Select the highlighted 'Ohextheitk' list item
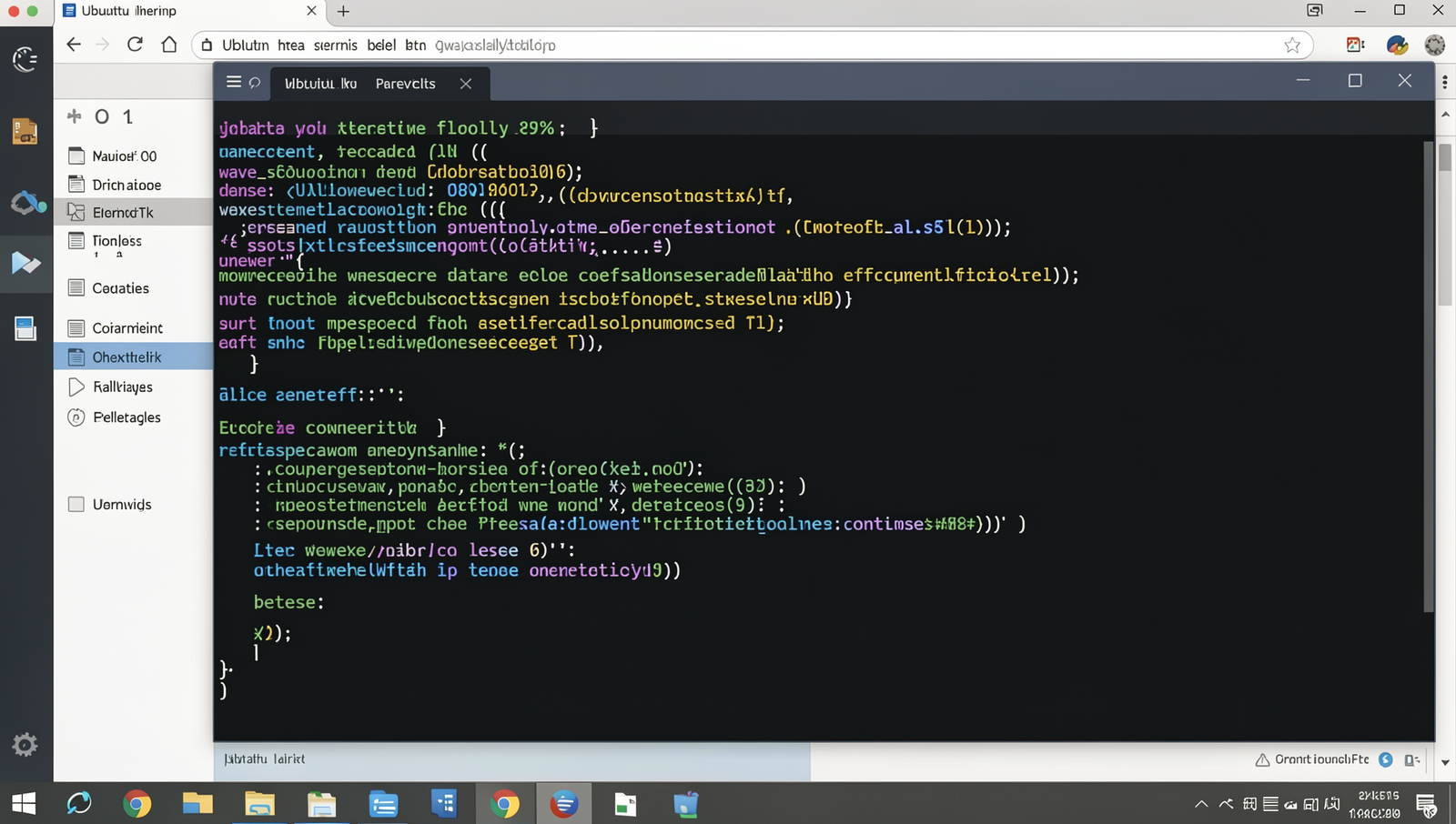 pos(134,357)
